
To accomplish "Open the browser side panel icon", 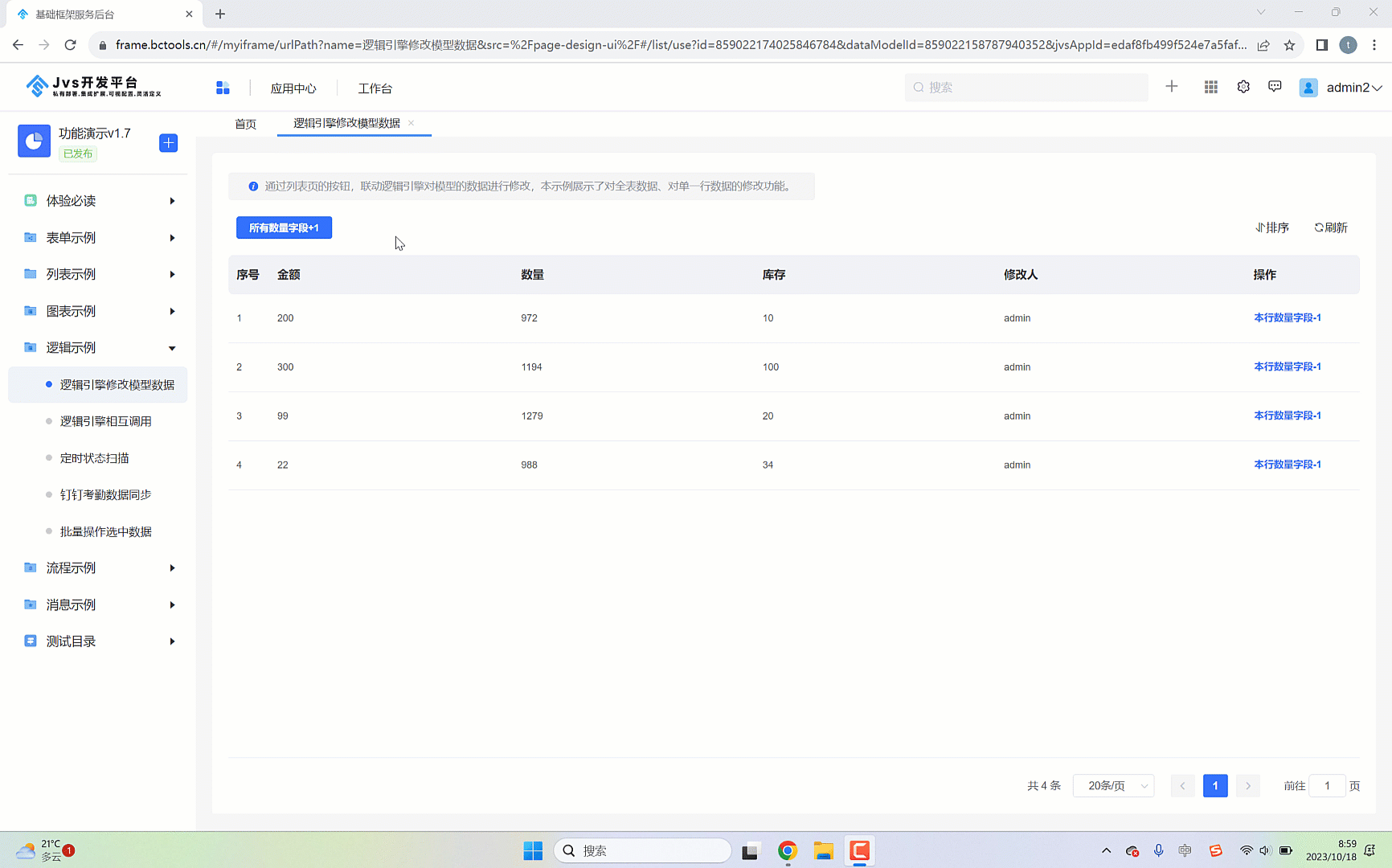I will point(1321,45).
